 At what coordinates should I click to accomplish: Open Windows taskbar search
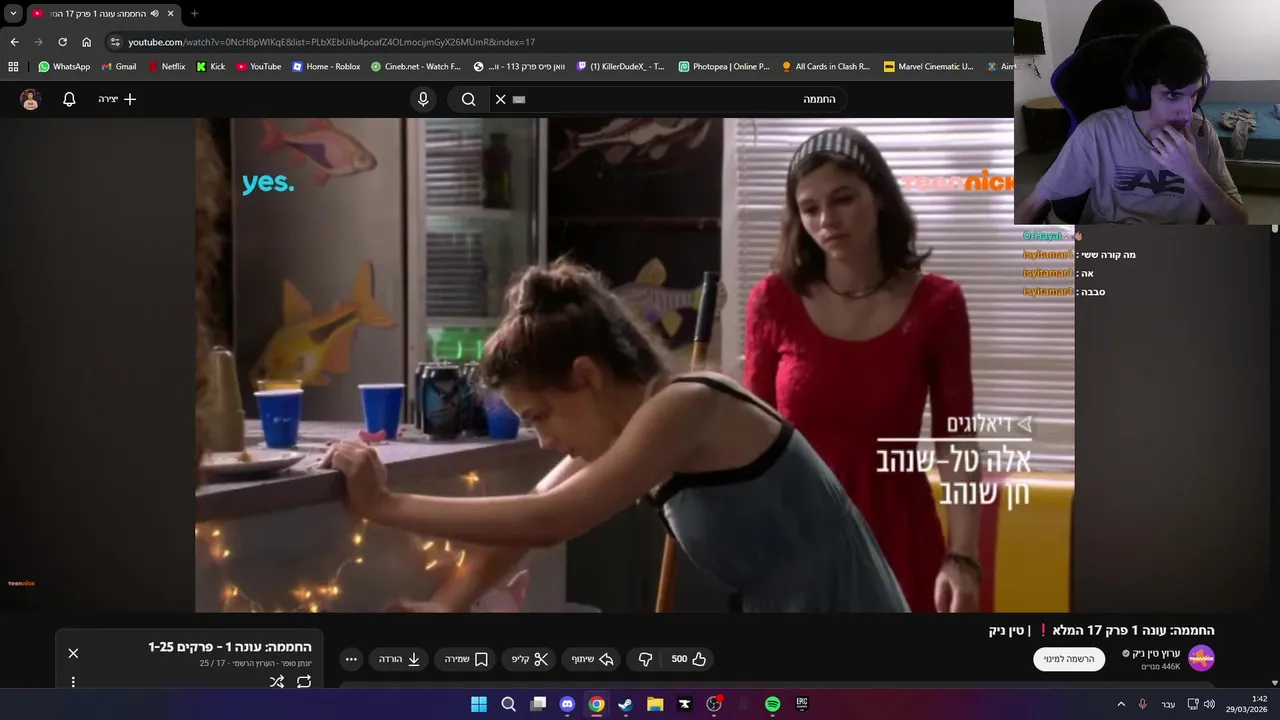pyautogui.click(x=508, y=704)
